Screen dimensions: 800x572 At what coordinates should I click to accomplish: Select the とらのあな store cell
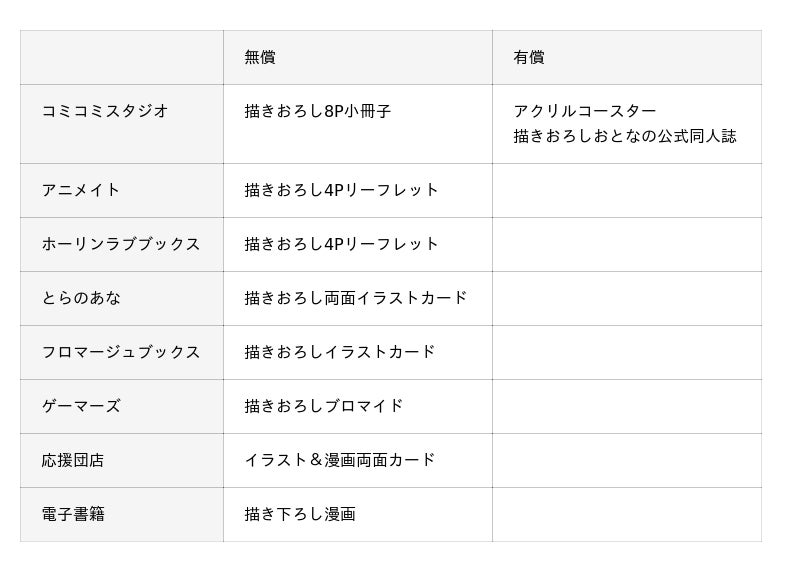click(122, 299)
